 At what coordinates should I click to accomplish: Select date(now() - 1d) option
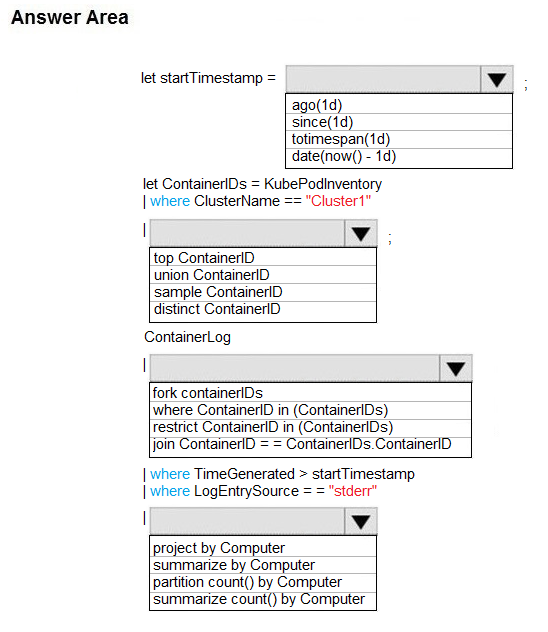(399, 157)
